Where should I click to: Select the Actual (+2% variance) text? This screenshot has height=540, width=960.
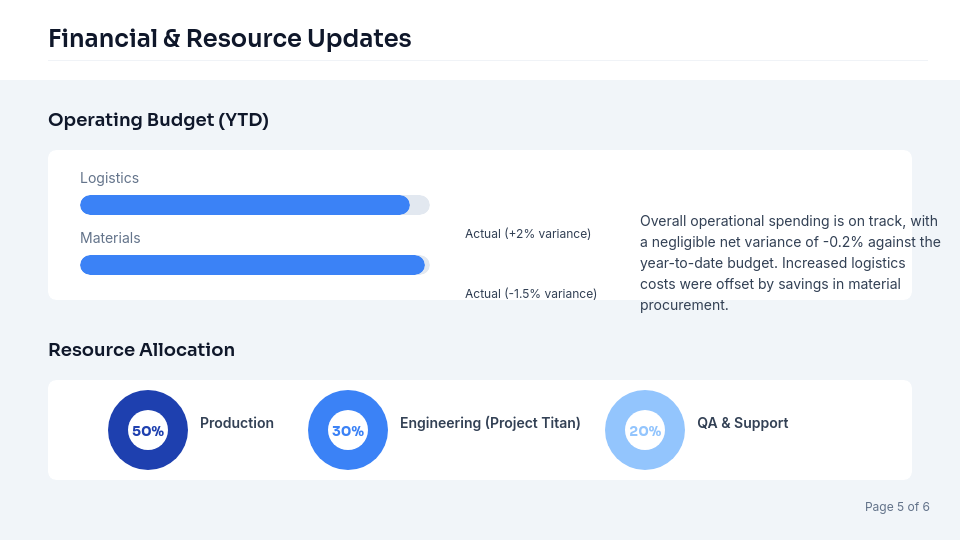tap(528, 234)
